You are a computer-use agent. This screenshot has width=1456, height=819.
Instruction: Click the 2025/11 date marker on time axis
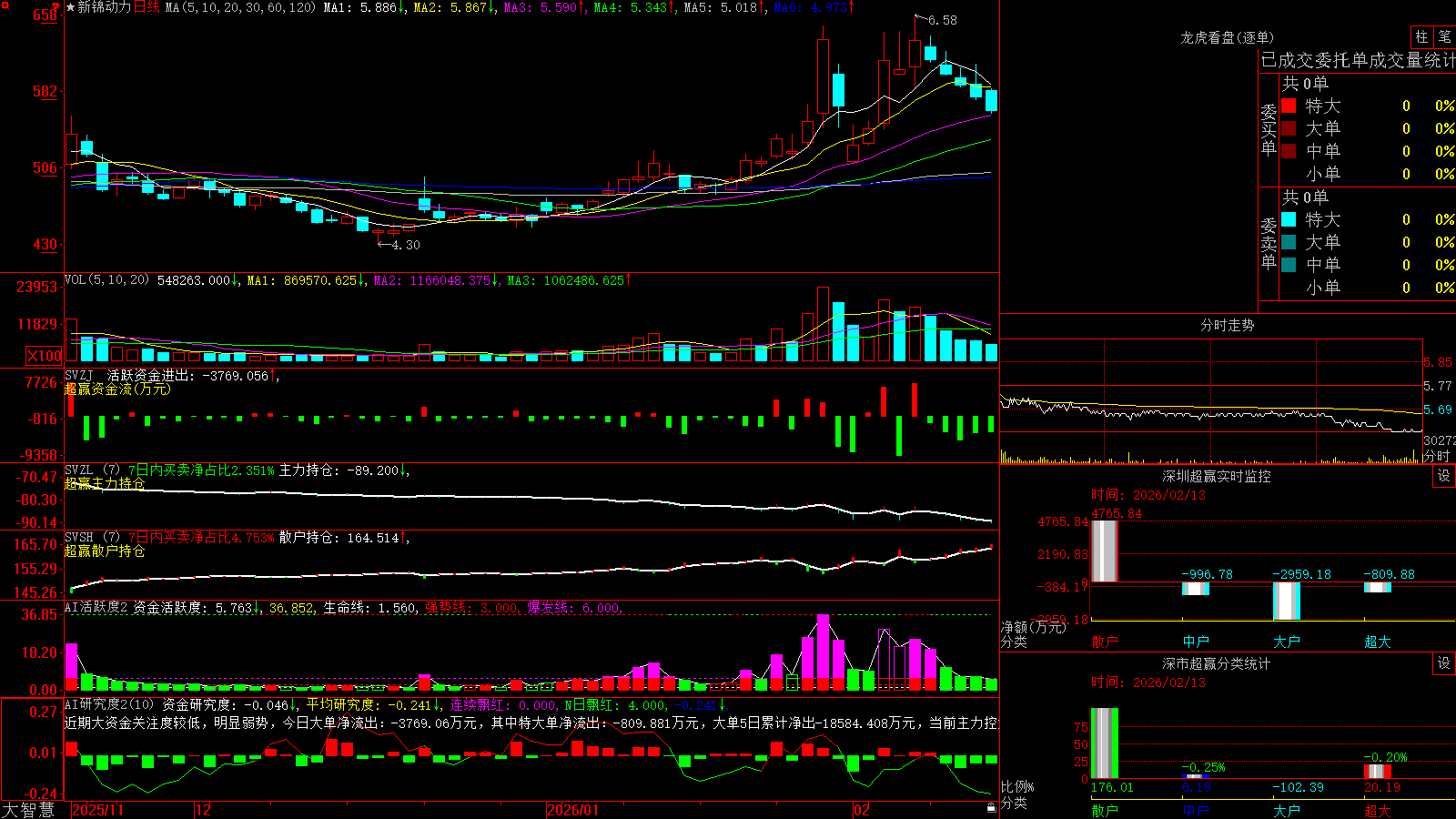point(97,810)
